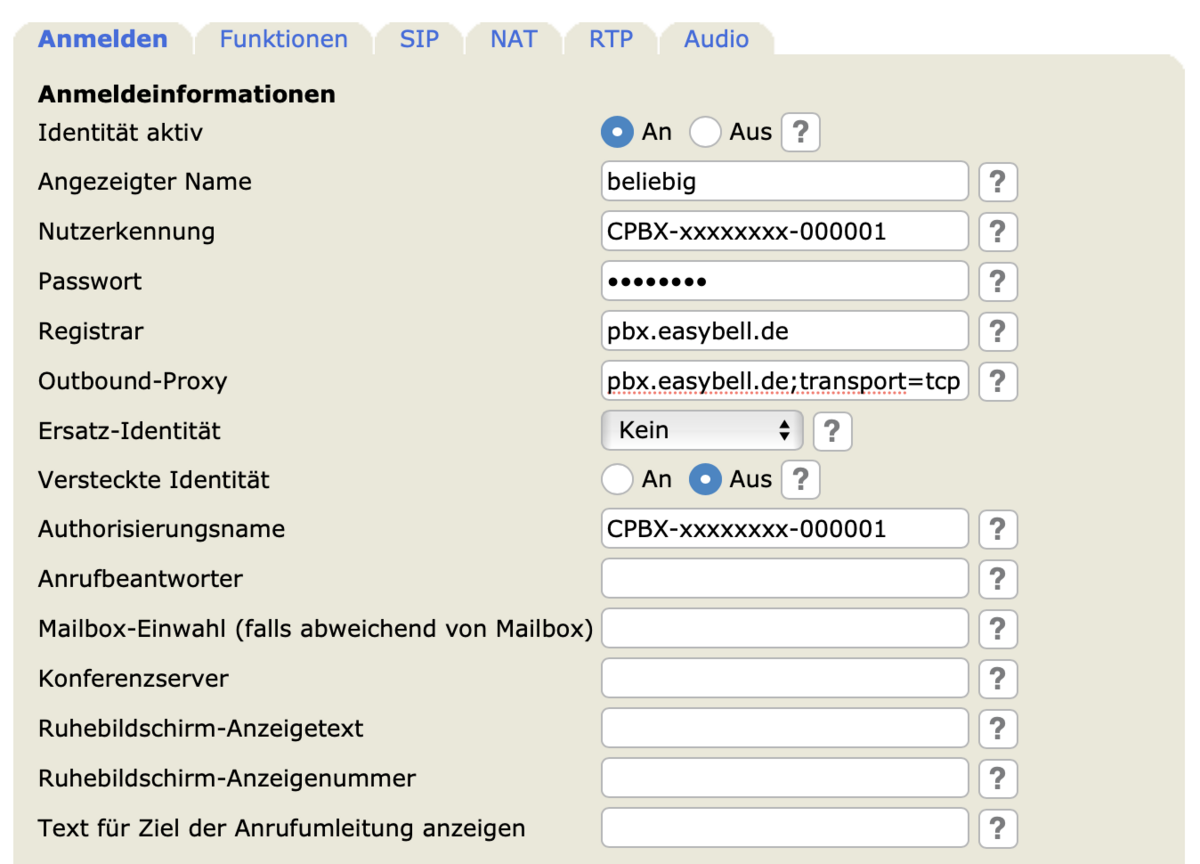The width and height of the screenshot is (1200, 864).
Task: Show help for Authorisierungsname
Action: click(x=997, y=529)
